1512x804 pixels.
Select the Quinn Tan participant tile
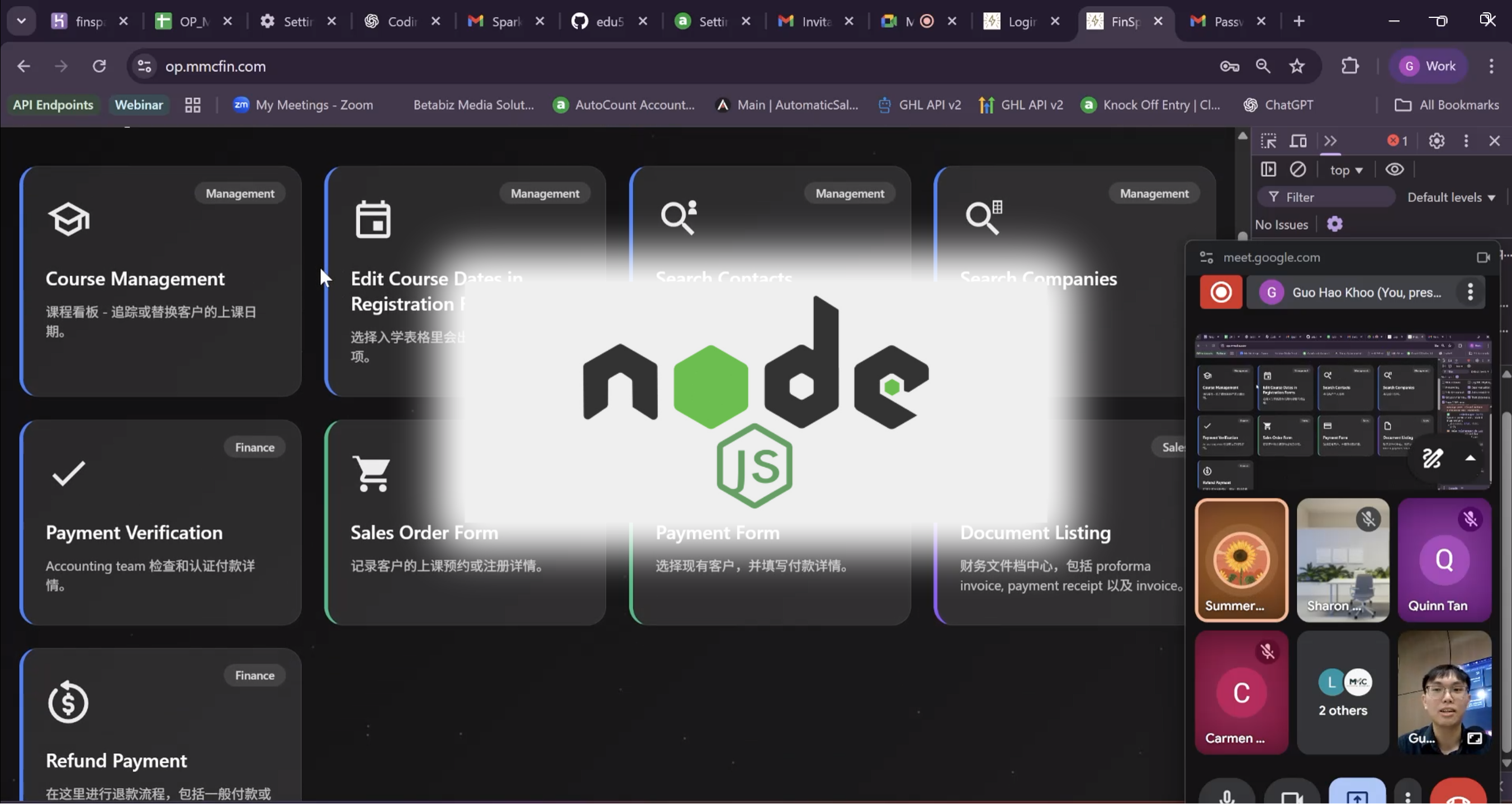(1444, 560)
